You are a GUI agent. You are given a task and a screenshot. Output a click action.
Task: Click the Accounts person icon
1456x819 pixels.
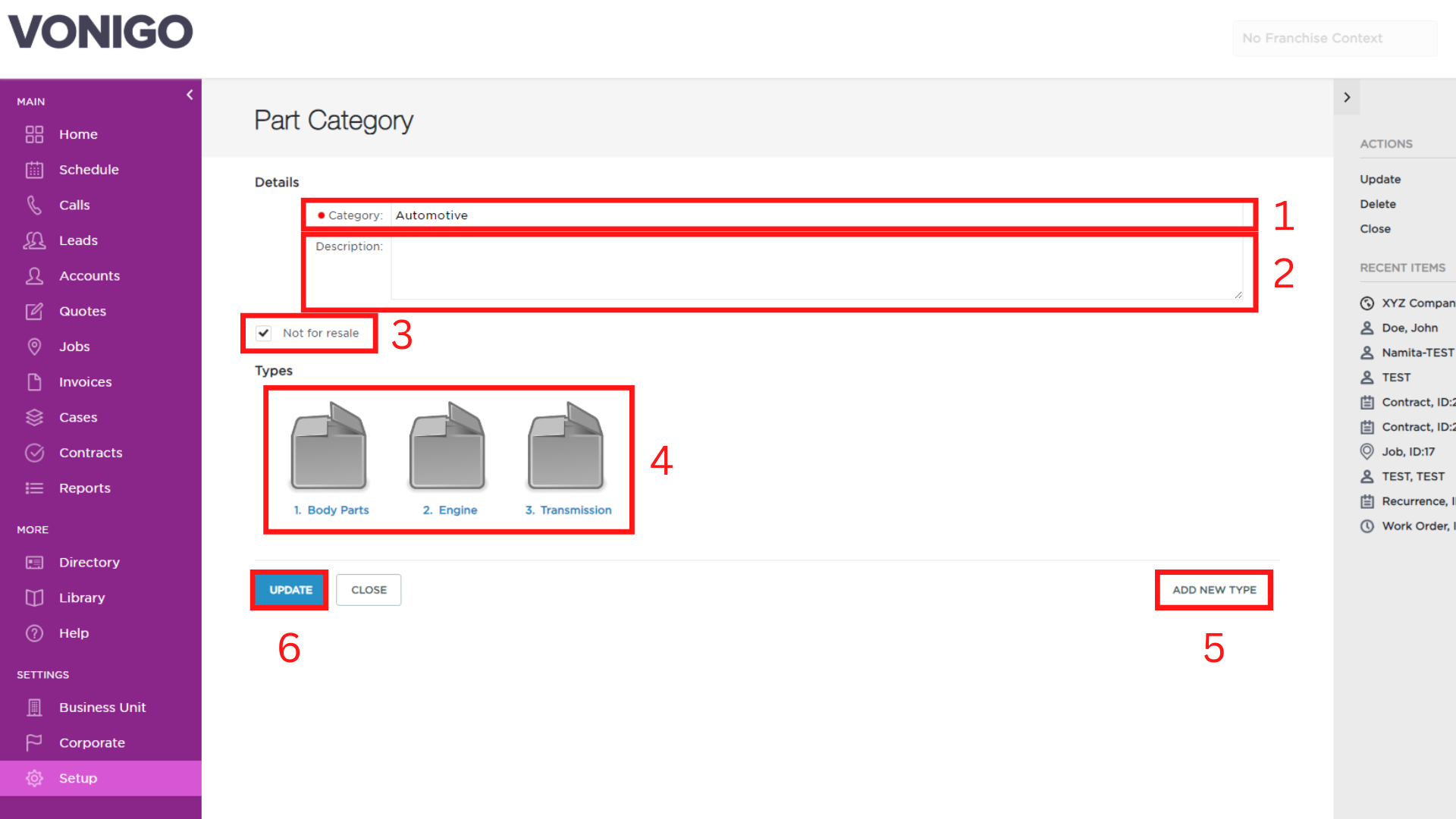click(x=34, y=276)
